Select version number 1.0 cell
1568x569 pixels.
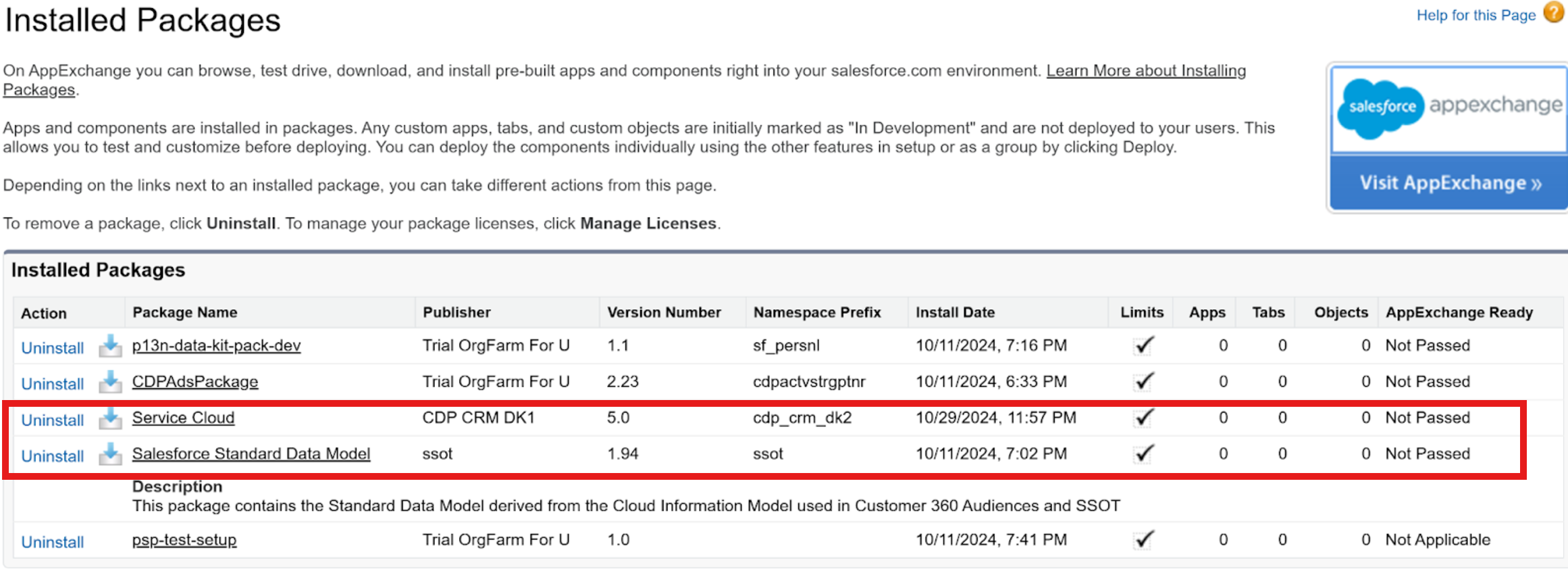coord(618,540)
